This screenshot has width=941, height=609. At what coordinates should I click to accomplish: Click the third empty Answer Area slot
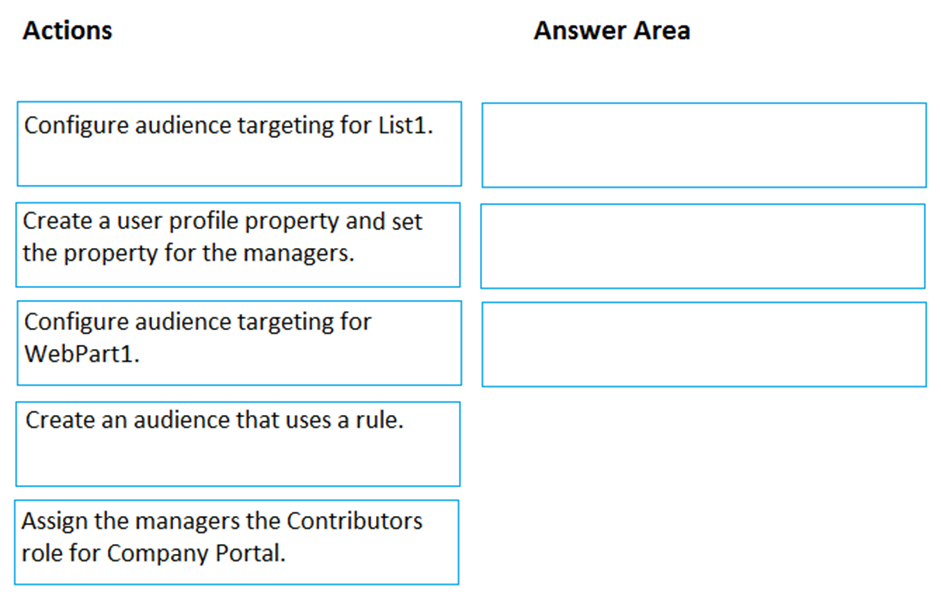click(x=704, y=344)
